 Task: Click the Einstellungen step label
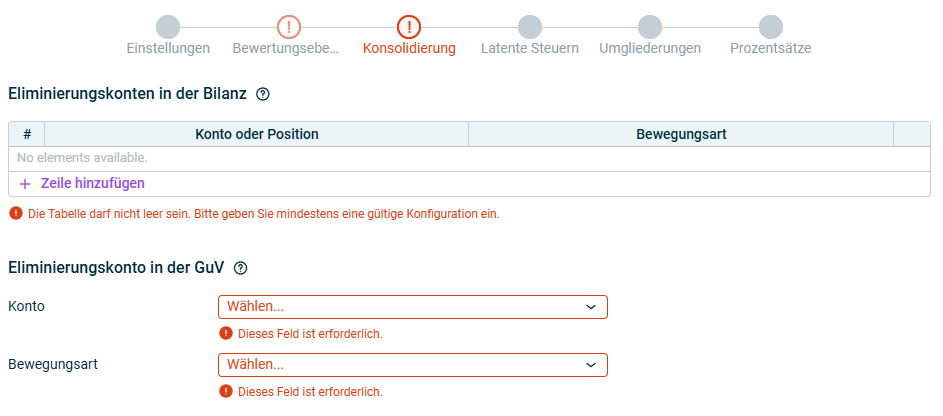[x=168, y=48]
